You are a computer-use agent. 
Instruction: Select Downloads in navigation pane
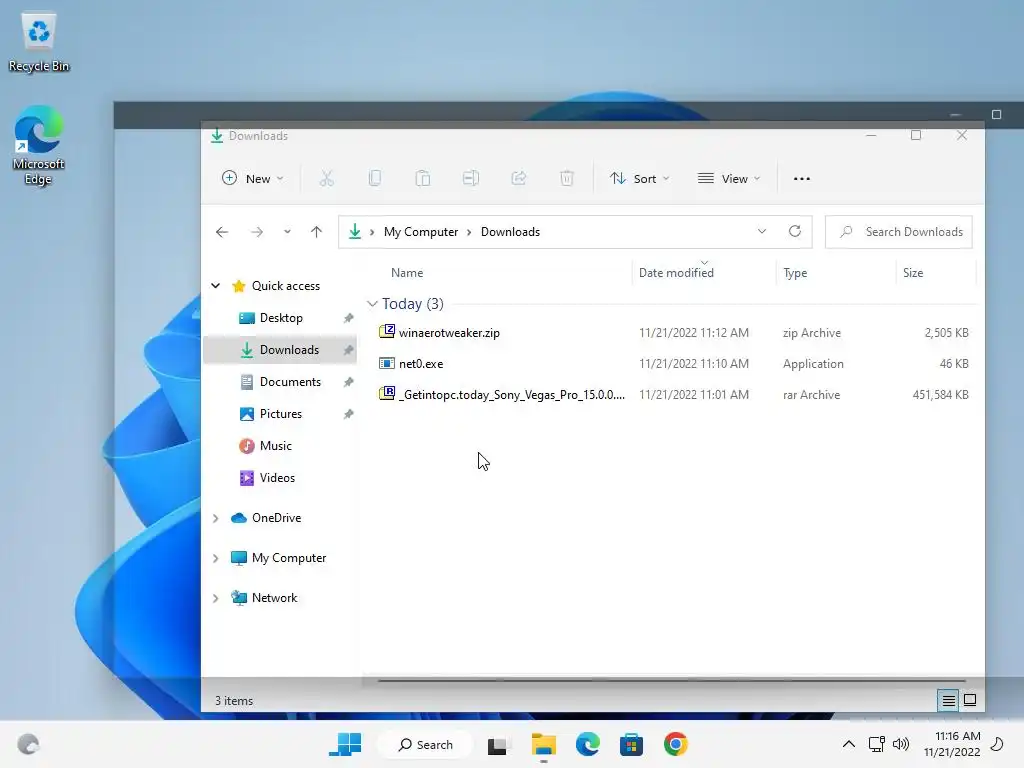[x=281, y=350]
